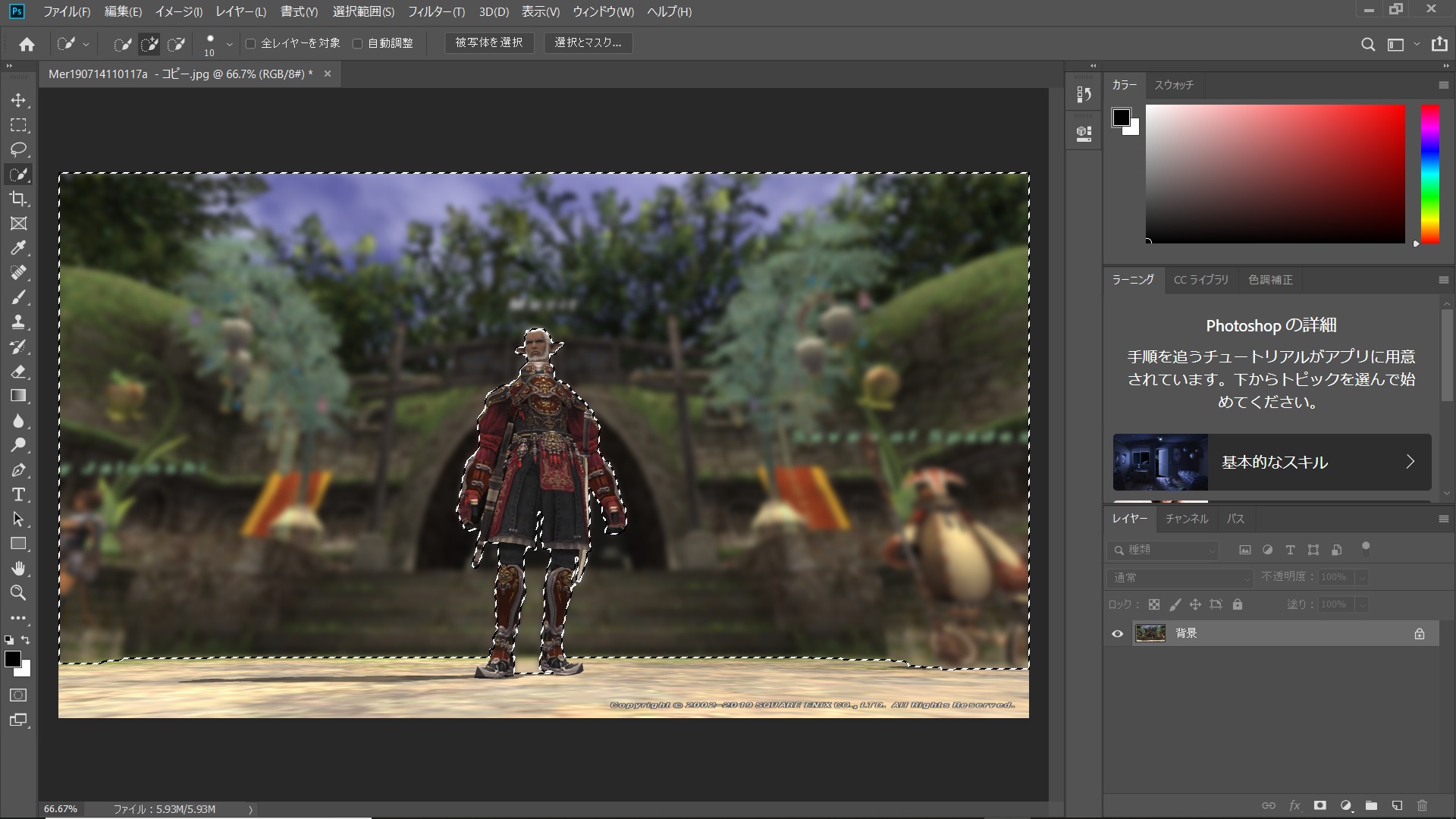Open the 基本的なスキル tutorial card
The image size is (1456, 819).
click(1272, 462)
